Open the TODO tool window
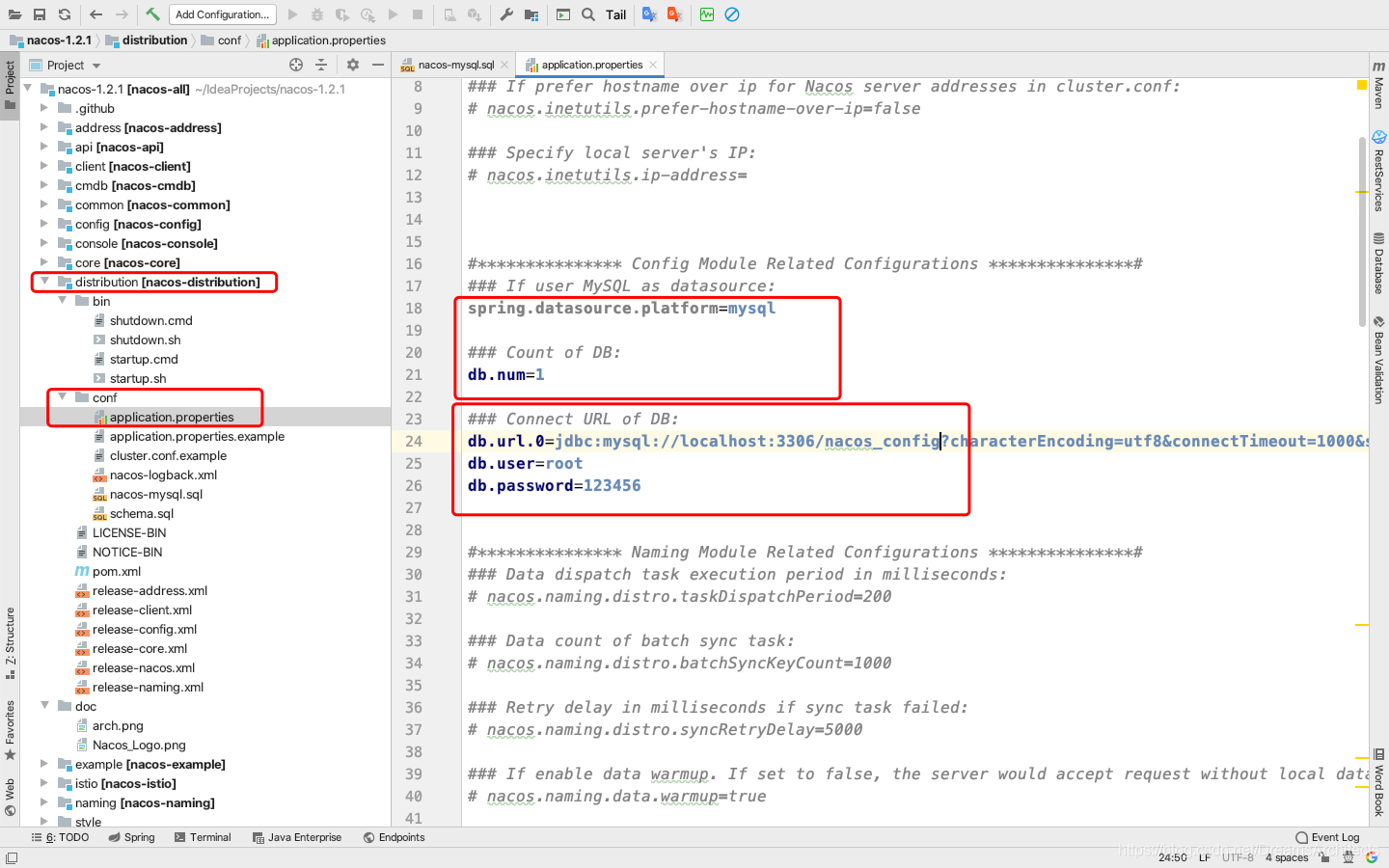The image size is (1389, 868). pos(61,837)
